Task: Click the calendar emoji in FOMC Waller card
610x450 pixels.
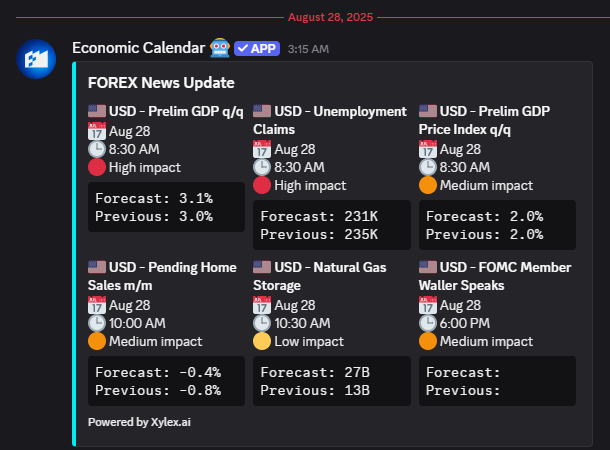Action: (428, 305)
